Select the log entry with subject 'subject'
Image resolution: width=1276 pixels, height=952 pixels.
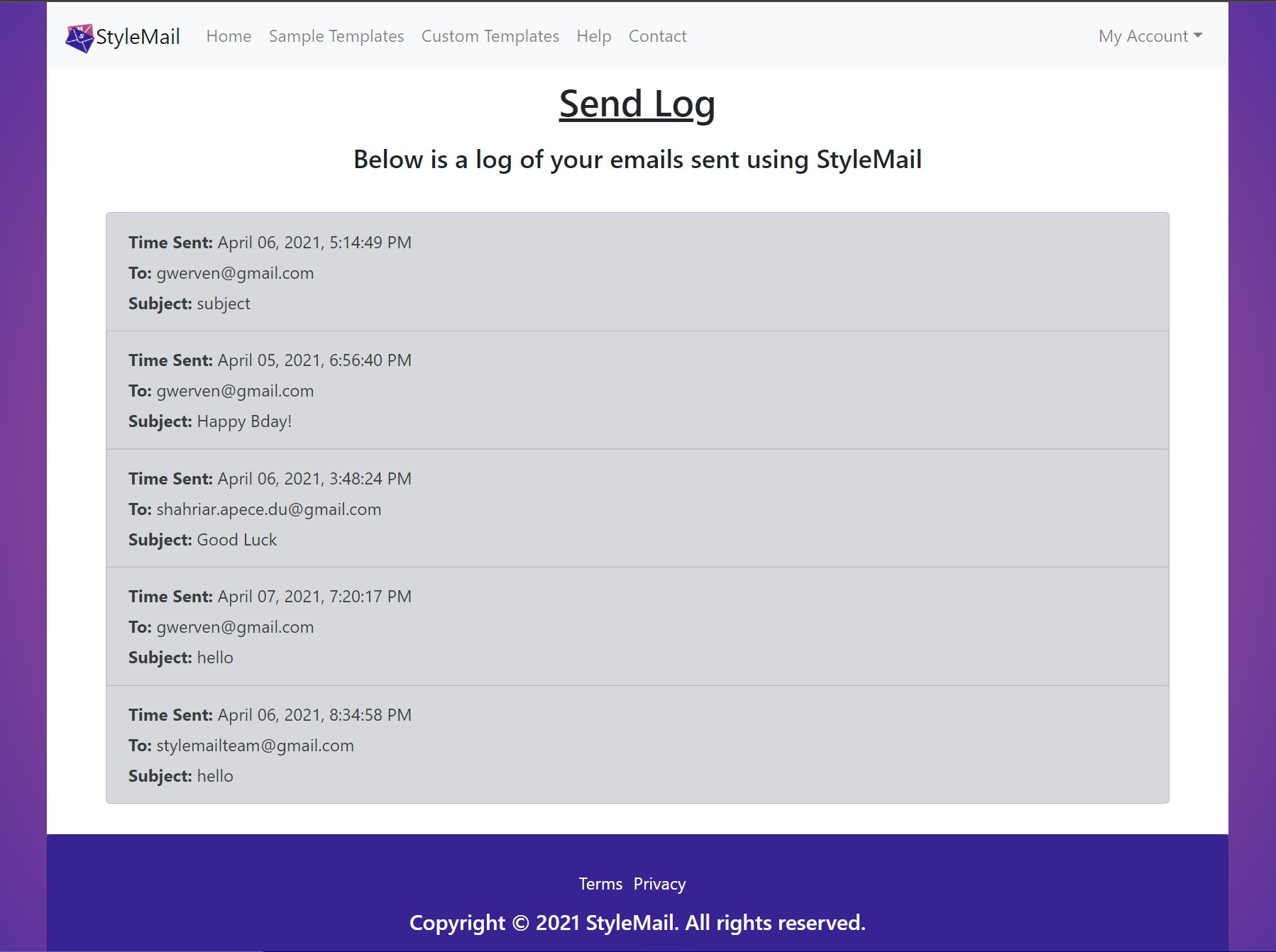click(x=637, y=272)
